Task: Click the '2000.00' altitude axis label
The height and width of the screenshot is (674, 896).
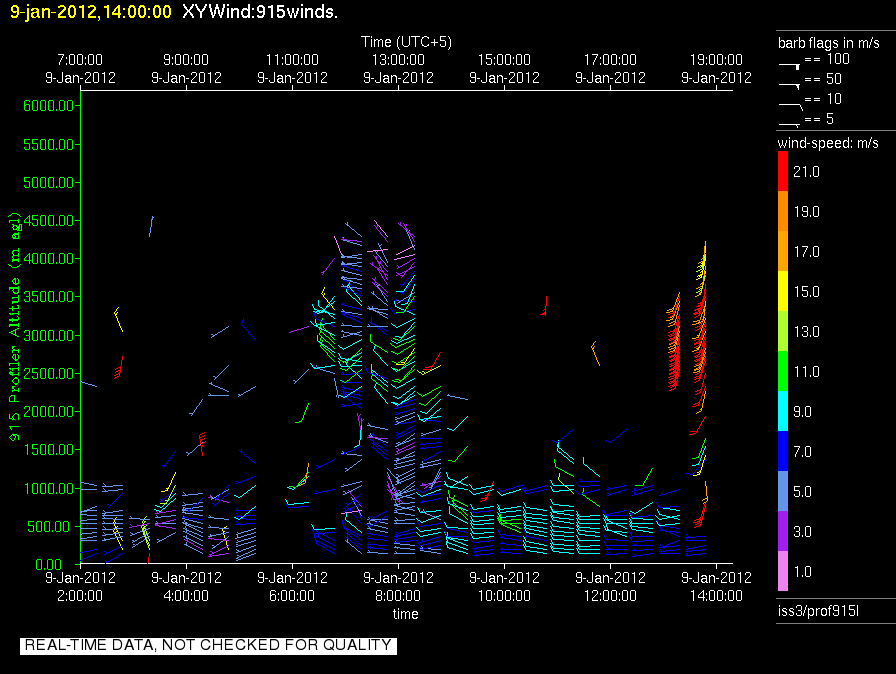Action: tap(49, 412)
